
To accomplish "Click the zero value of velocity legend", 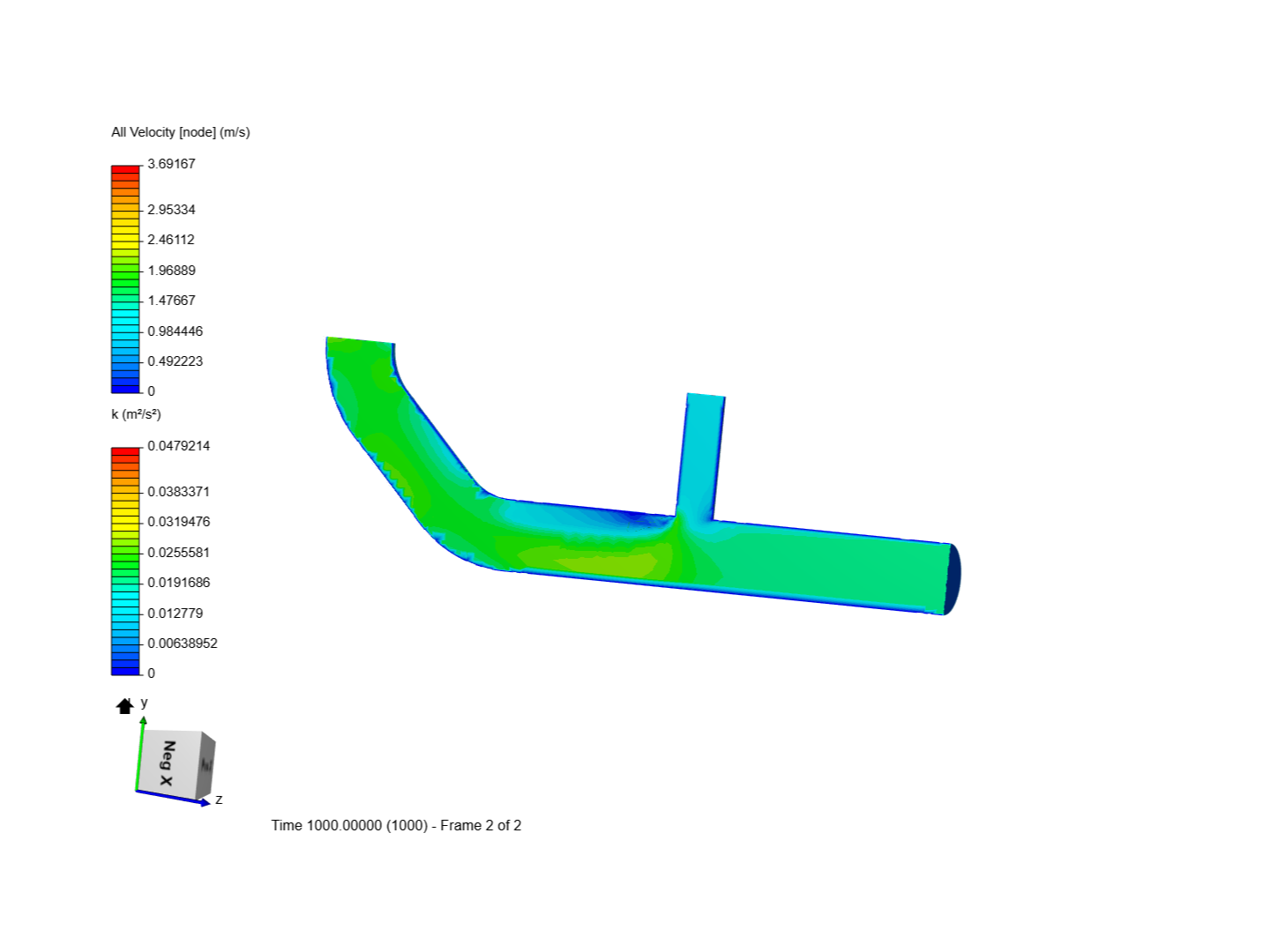I will (152, 391).
